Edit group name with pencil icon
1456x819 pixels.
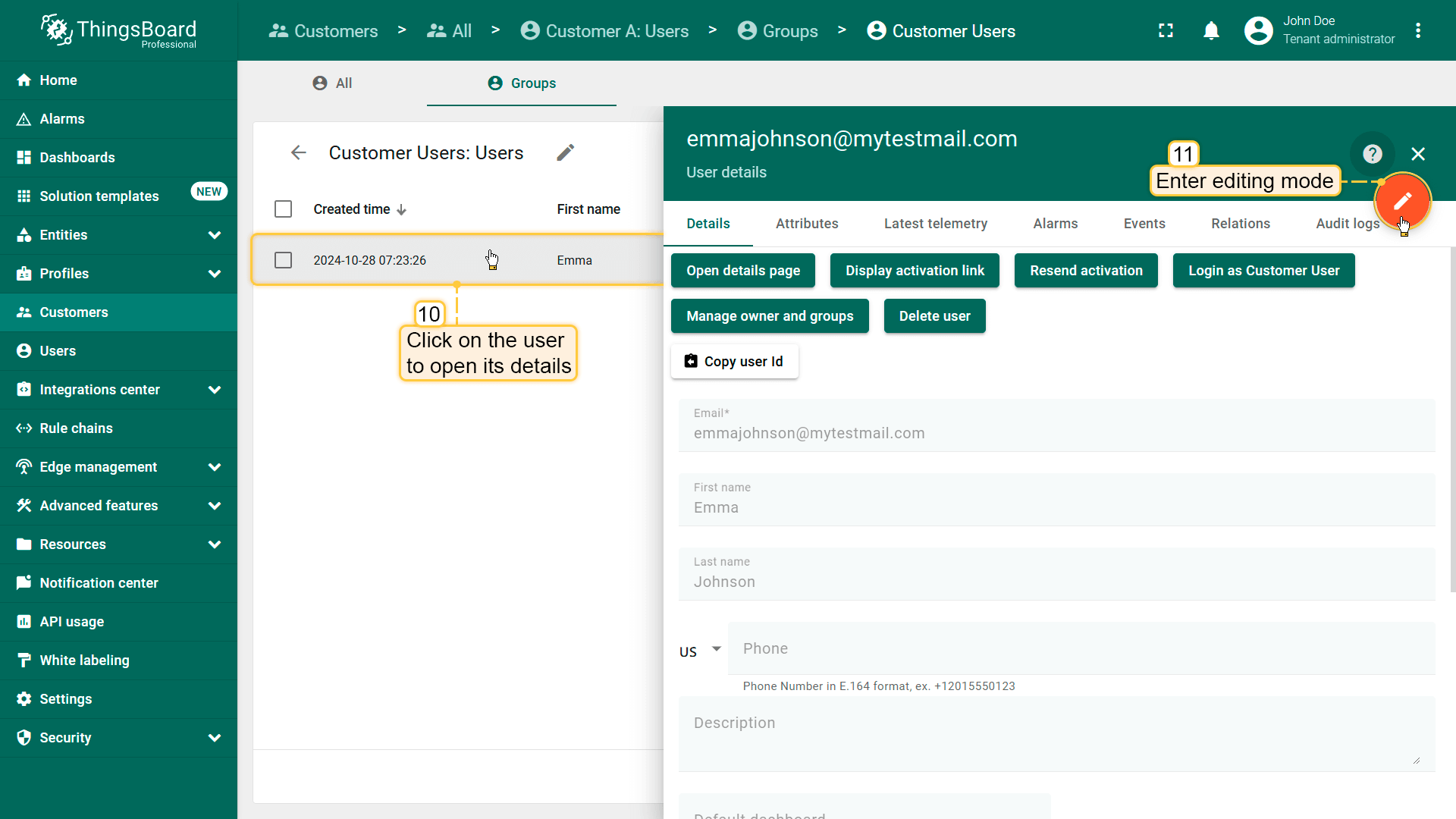pos(565,152)
